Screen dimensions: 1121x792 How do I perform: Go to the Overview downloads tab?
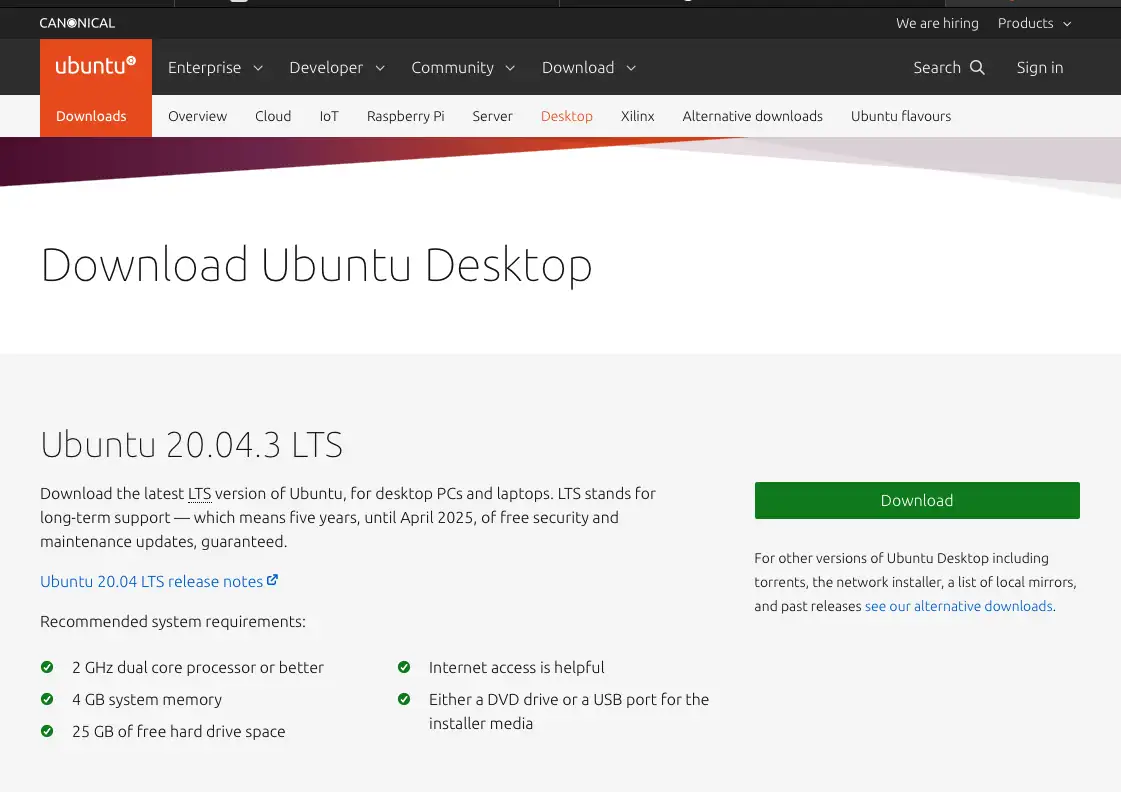[x=197, y=116]
